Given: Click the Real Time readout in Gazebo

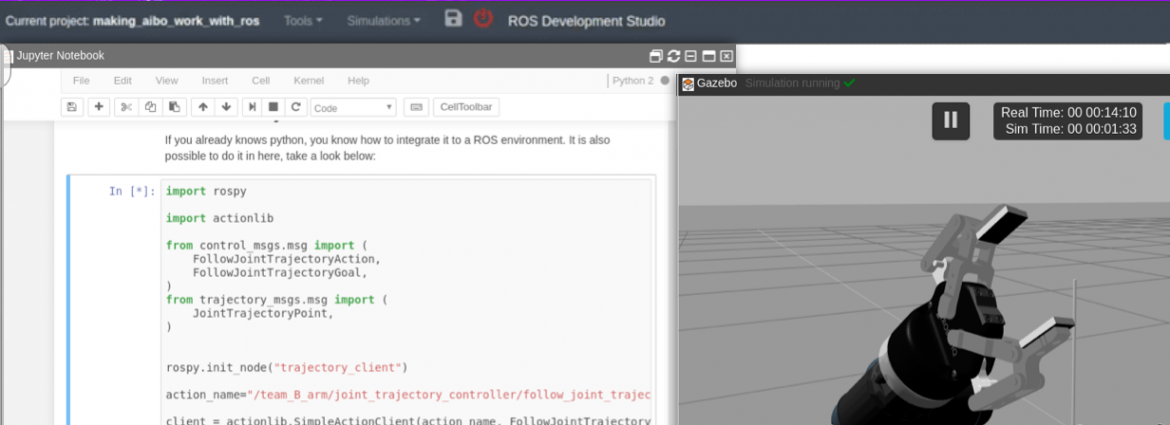Looking at the screenshot, I should pos(1069,113).
